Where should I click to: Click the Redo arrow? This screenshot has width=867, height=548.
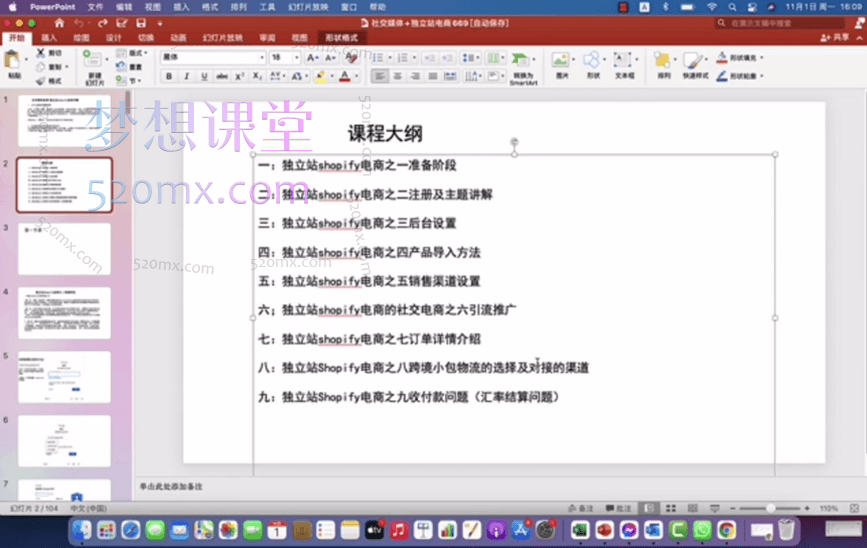click(102, 23)
